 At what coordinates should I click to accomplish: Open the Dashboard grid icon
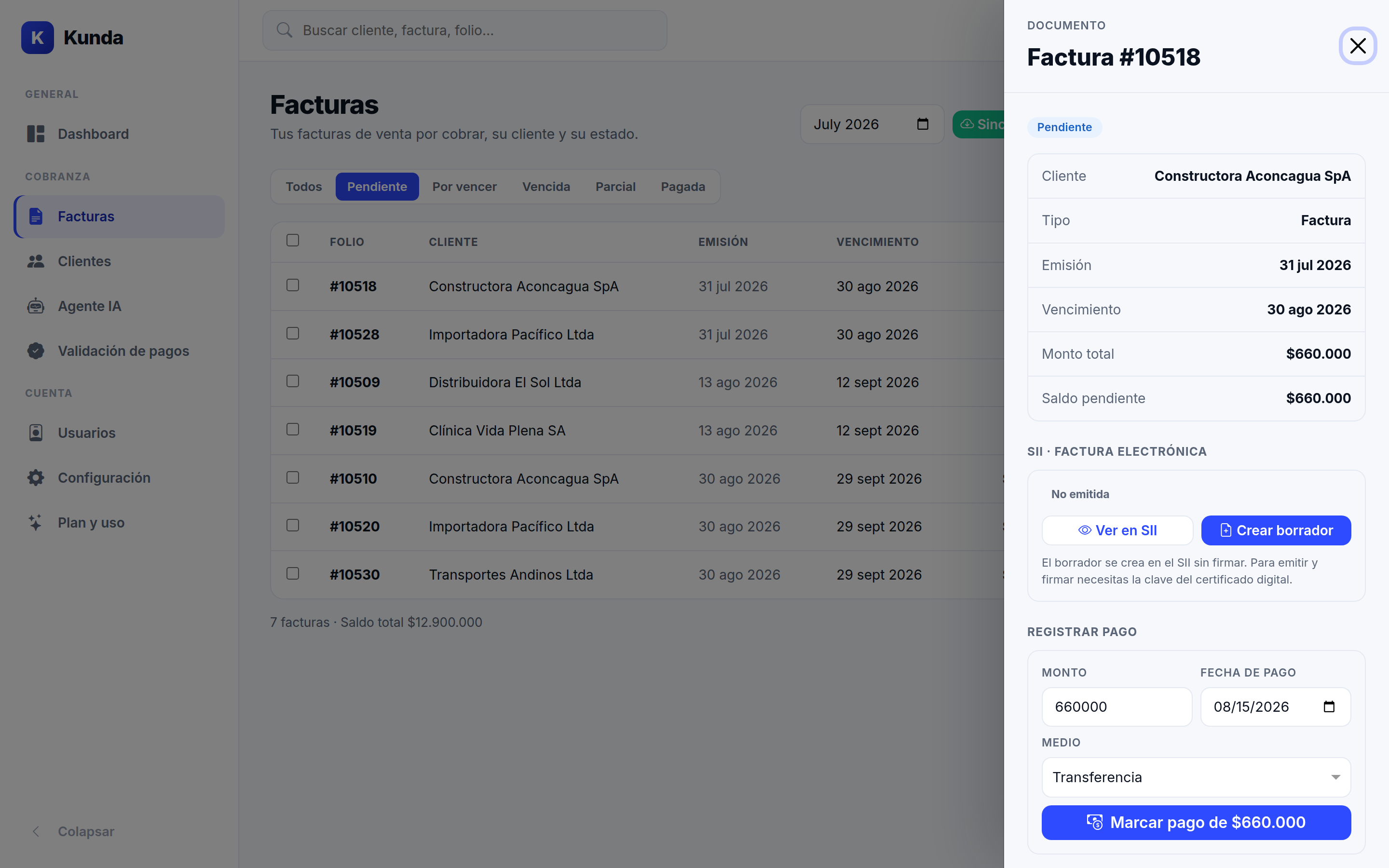[36, 134]
